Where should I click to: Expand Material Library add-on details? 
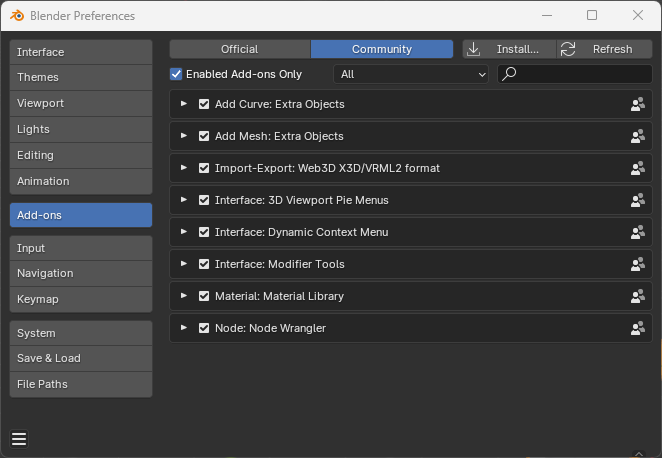click(184, 296)
